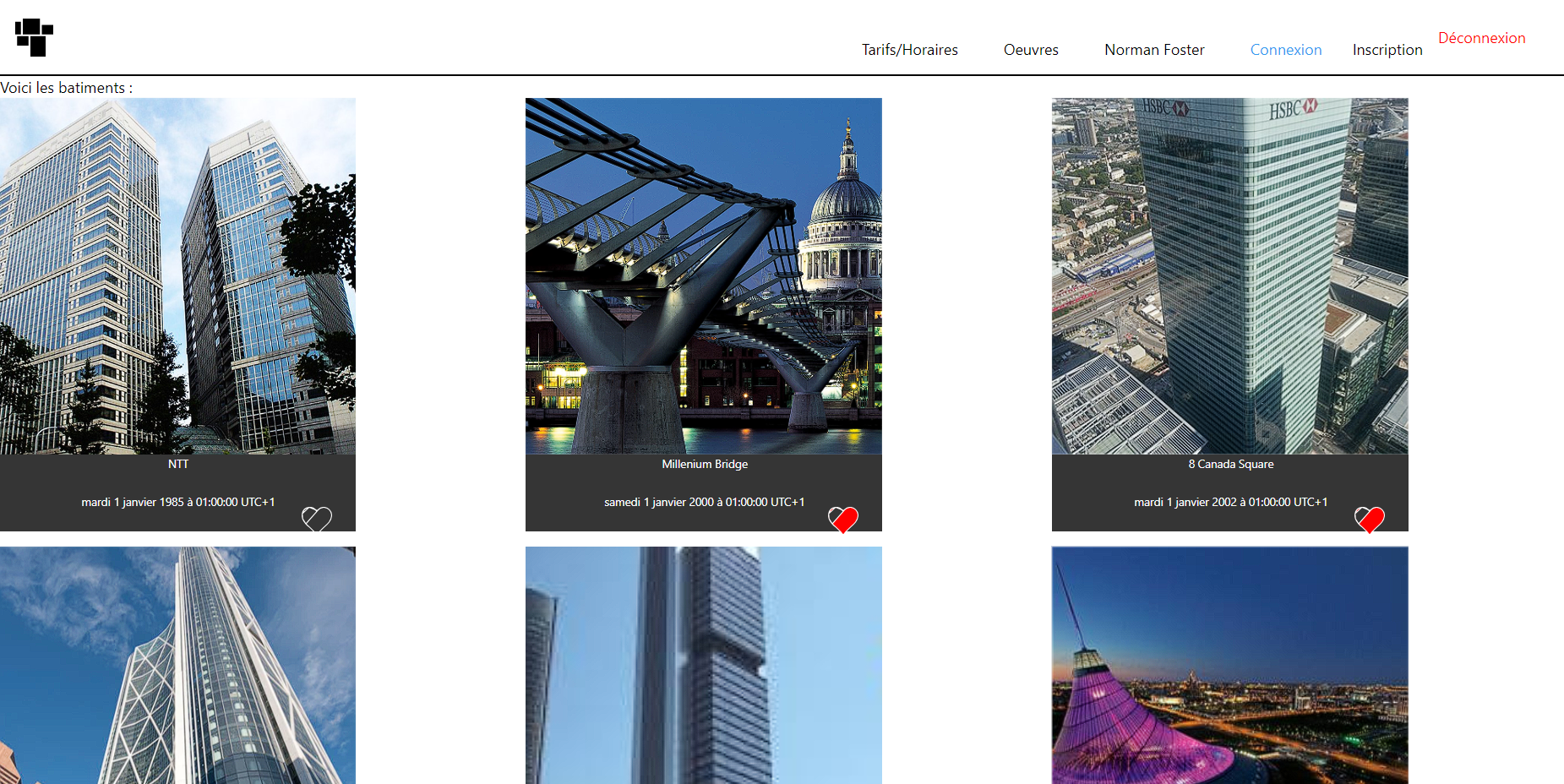Screen dimensions: 1564x784
Task: Click the NTT building title
Action: pos(177,464)
